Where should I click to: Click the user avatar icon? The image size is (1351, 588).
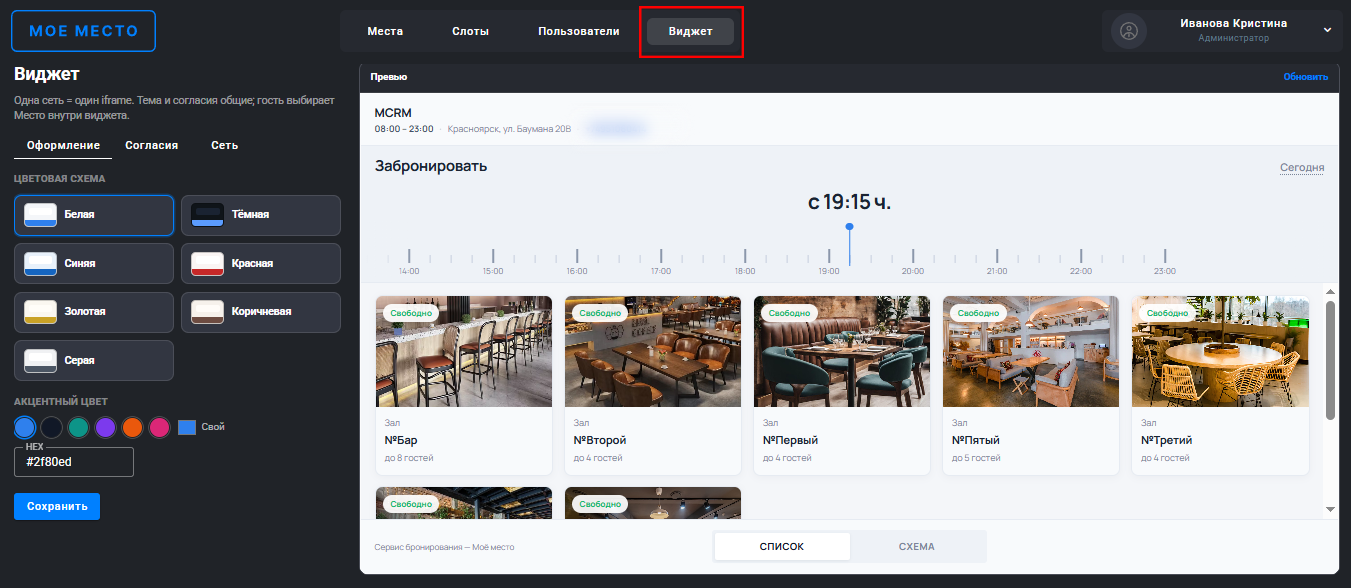coord(1129,31)
